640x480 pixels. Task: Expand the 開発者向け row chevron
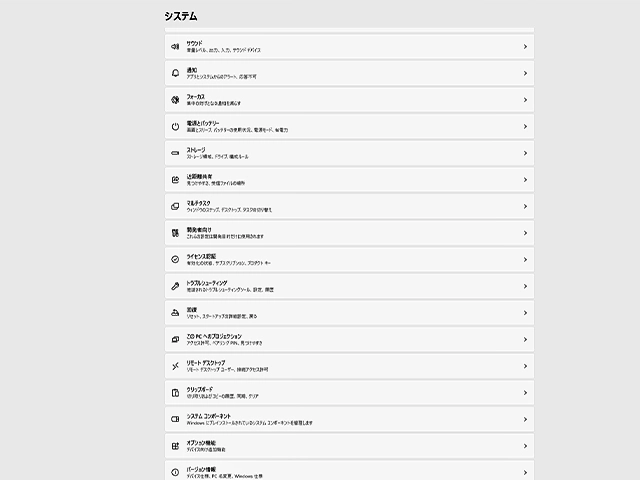click(x=525, y=233)
